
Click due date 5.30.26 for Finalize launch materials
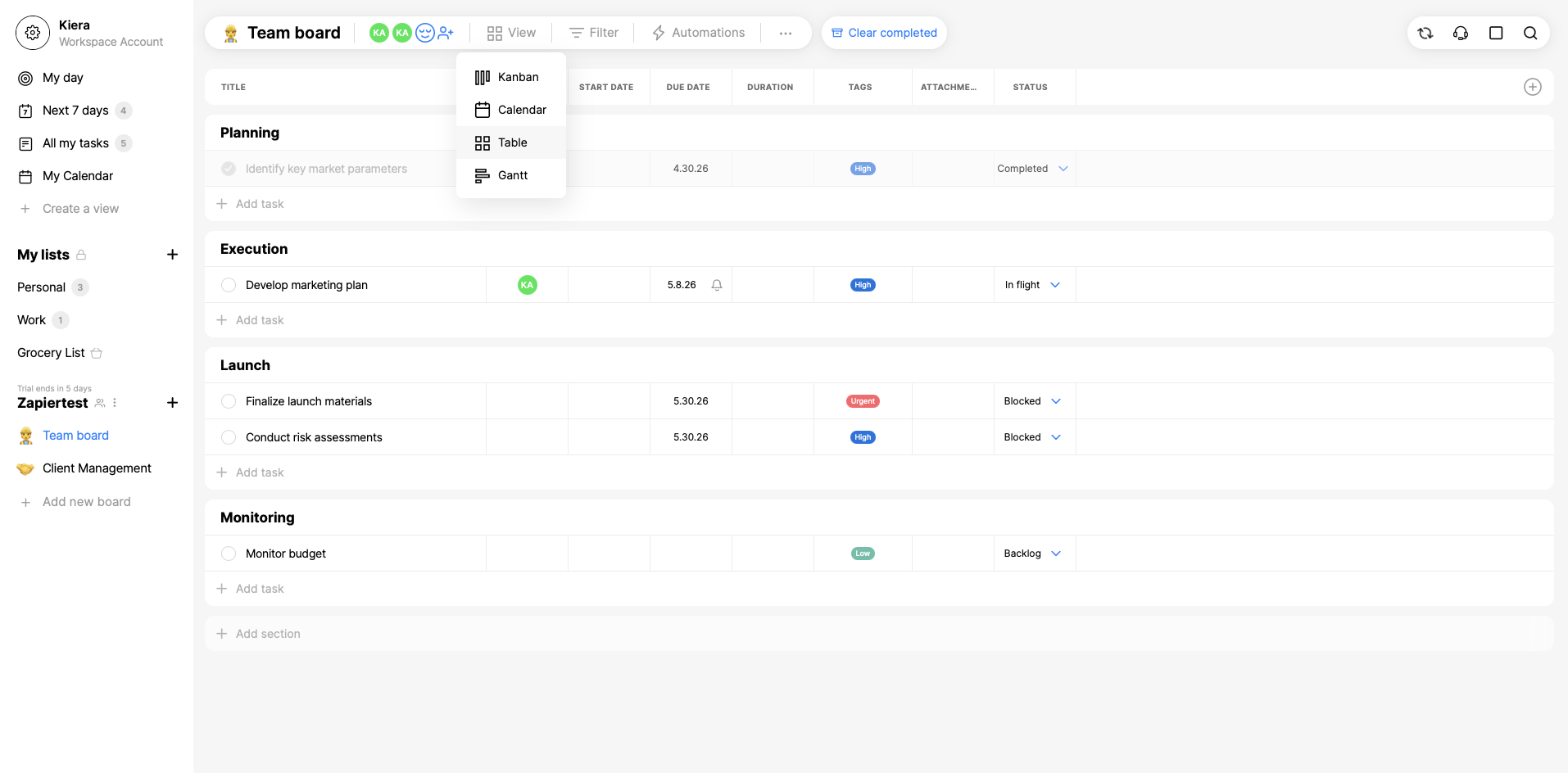(x=691, y=401)
